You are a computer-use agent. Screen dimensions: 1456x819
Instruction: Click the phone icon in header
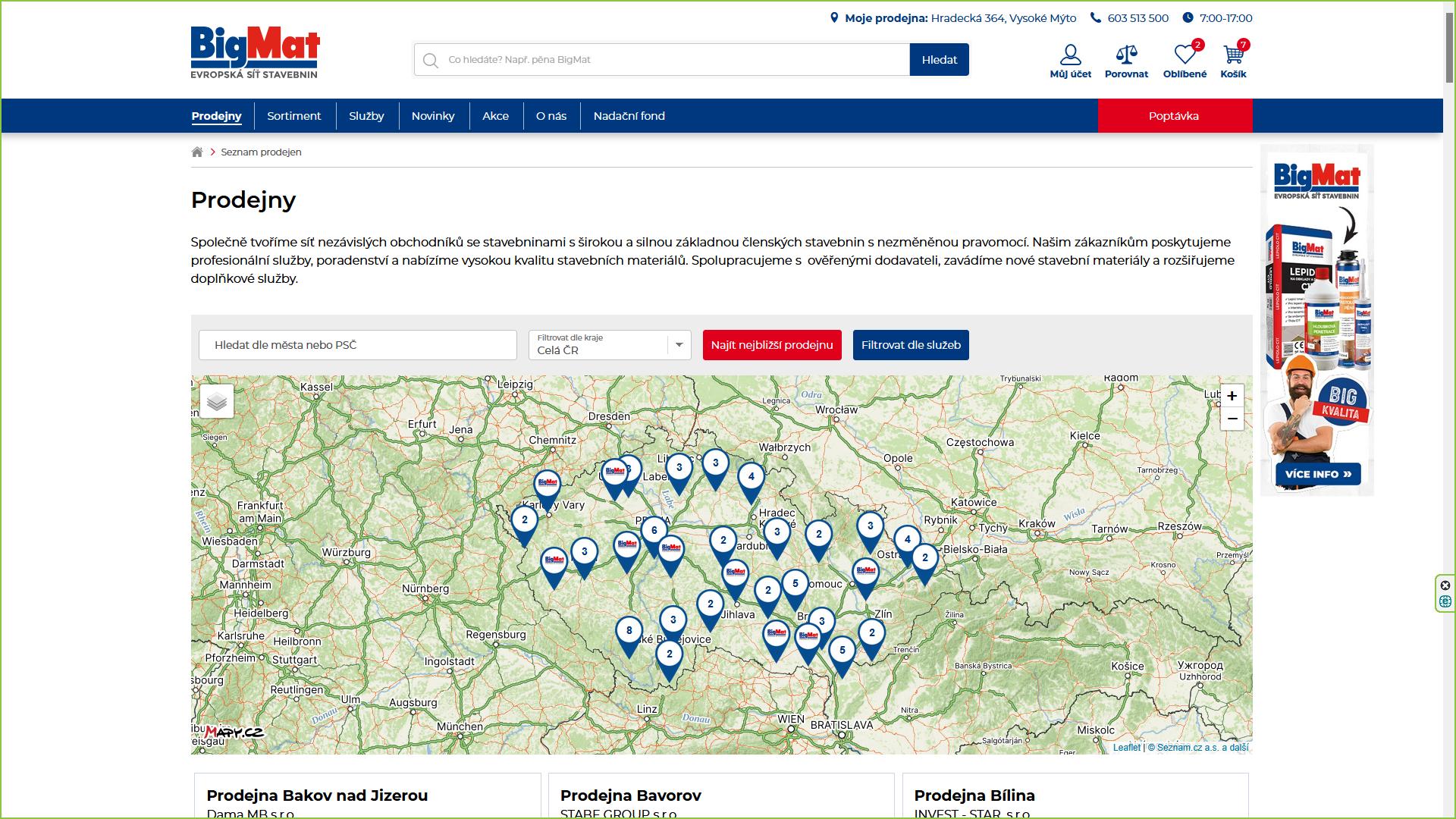1095,17
